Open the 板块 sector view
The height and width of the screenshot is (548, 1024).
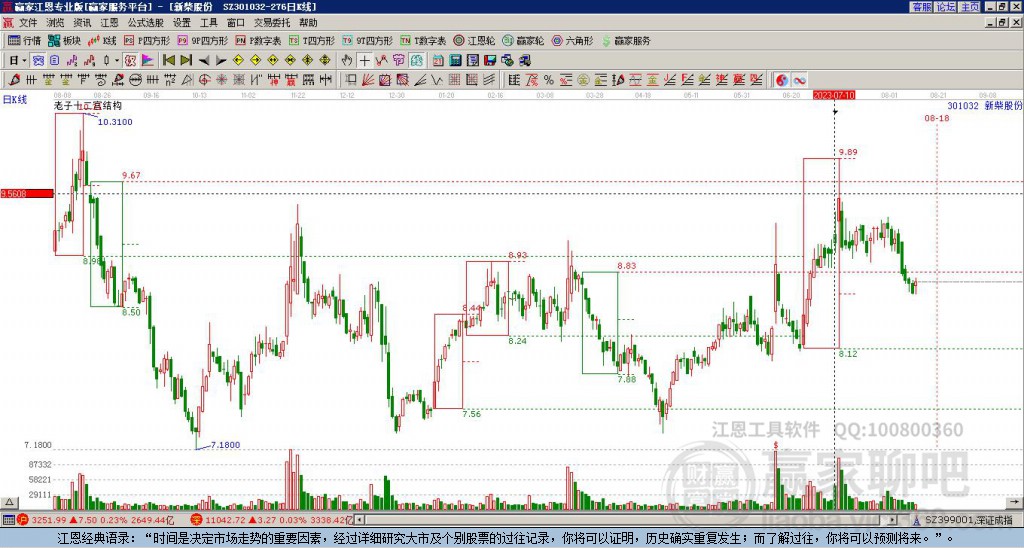(x=64, y=40)
